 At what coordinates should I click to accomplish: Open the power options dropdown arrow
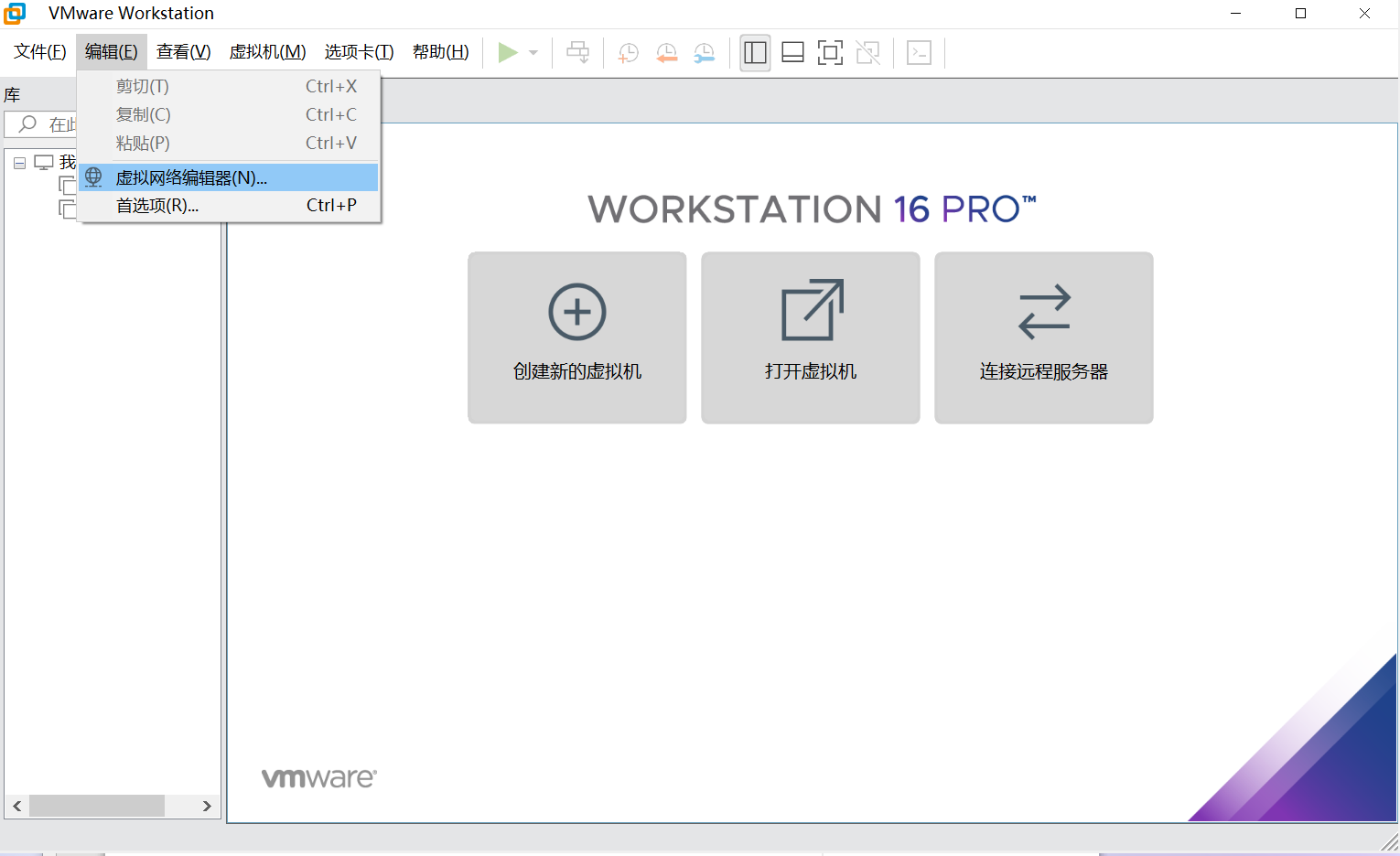click(x=533, y=52)
